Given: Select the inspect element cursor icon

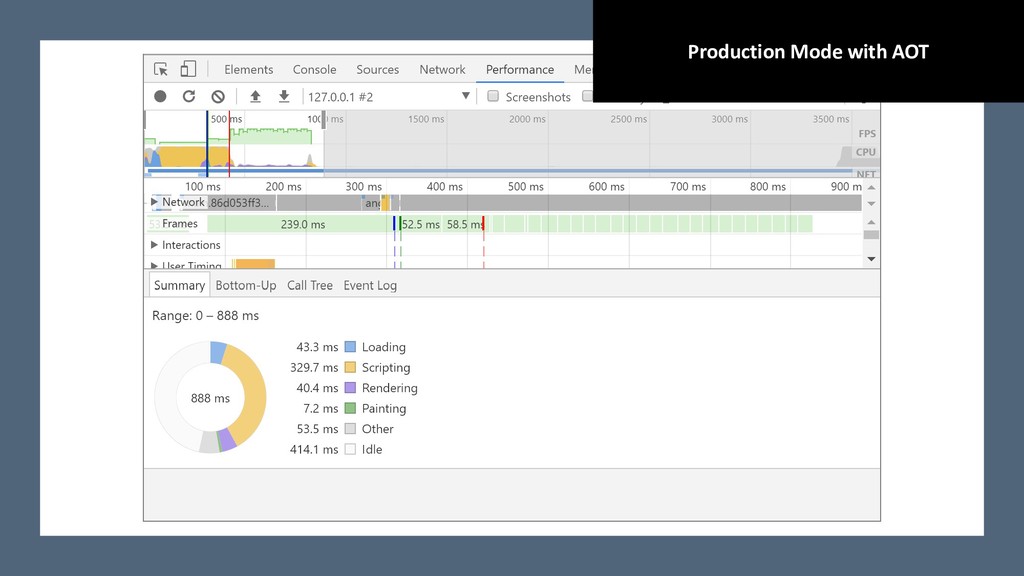Looking at the screenshot, I should 161,69.
